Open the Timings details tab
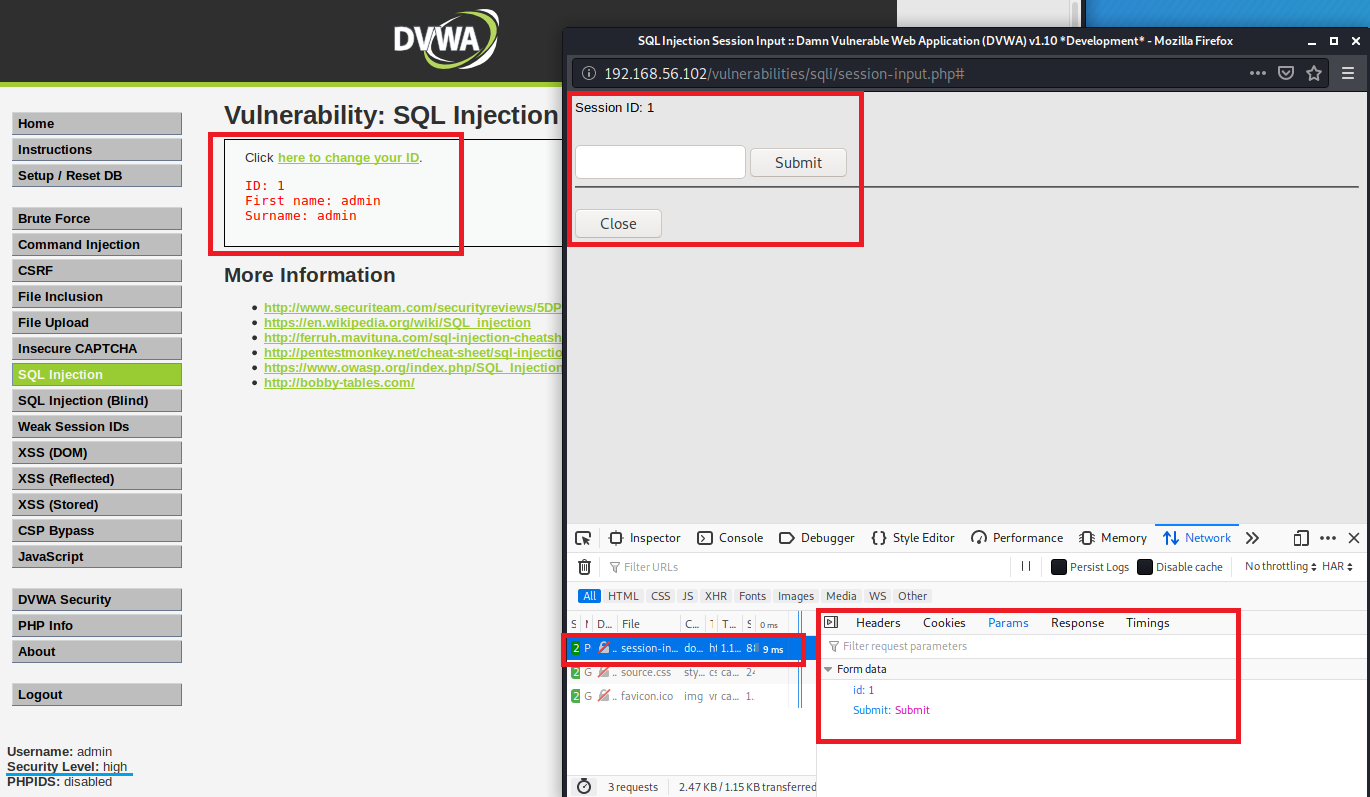Viewport: 1370px width, 797px height. [1148, 623]
